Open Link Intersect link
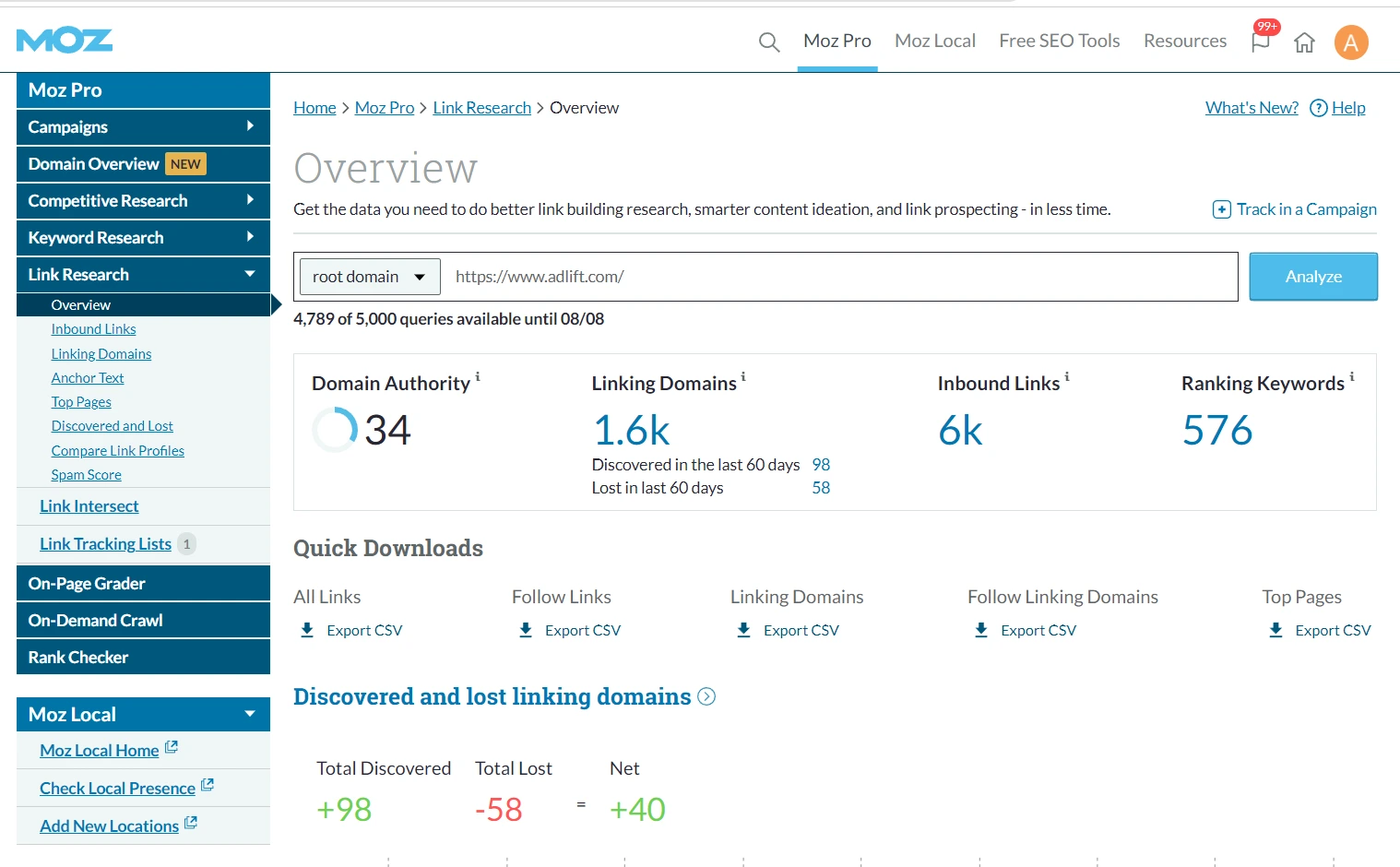 point(89,506)
